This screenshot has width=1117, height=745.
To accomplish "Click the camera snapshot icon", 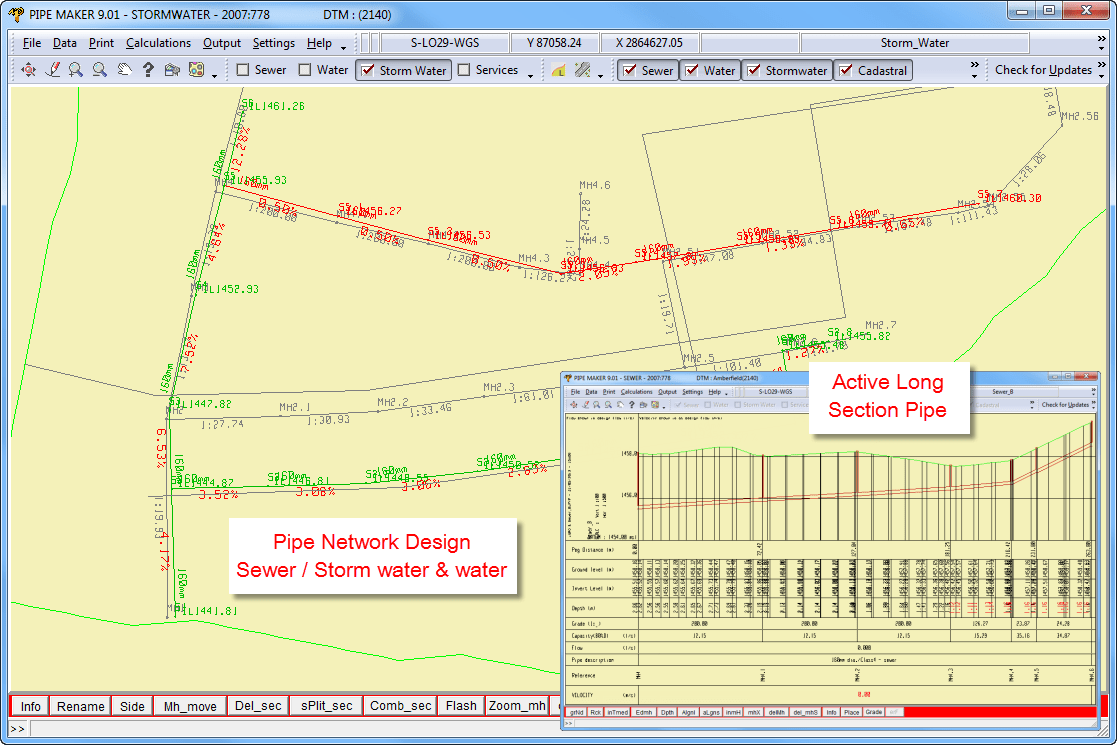I will coord(172,70).
